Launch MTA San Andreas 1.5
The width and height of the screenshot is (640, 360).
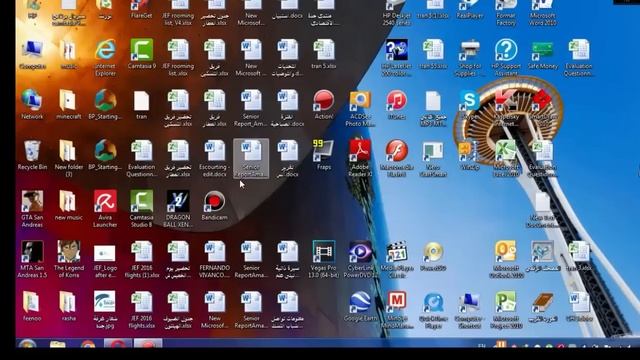pyautogui.click(x=32, y=260)
